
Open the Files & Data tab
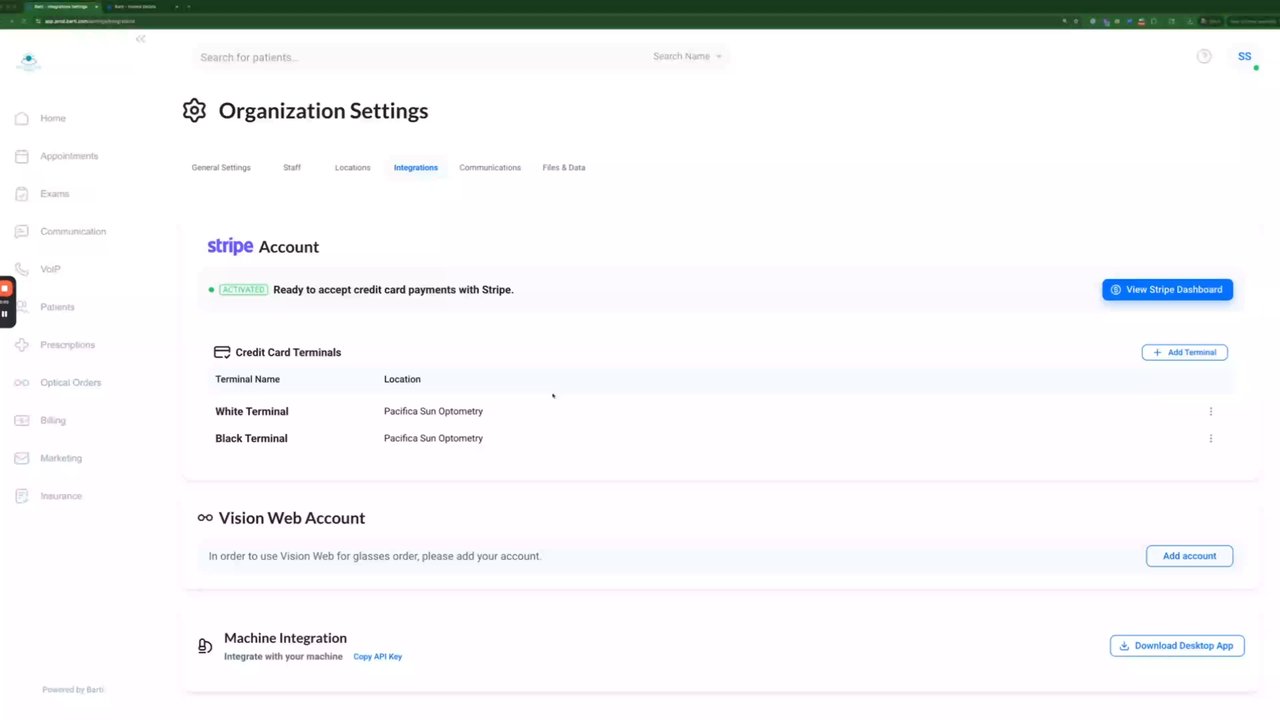[564, 168]
